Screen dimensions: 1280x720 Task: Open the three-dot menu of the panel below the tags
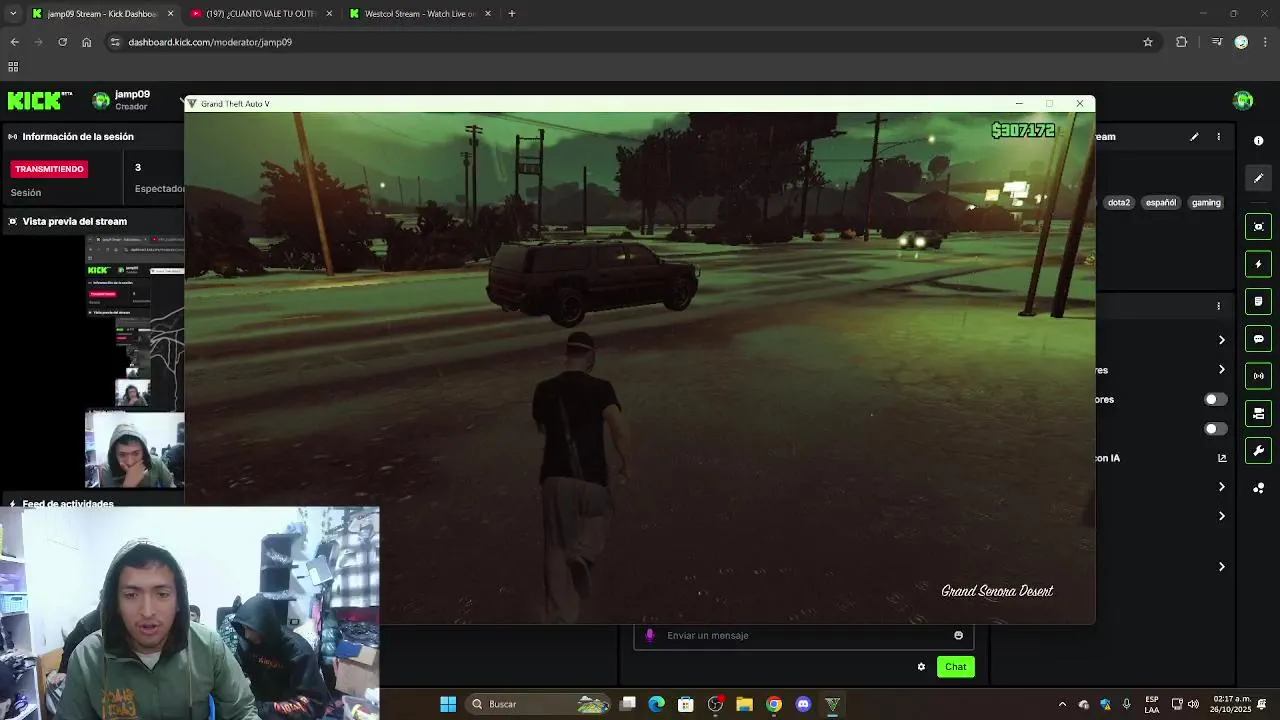click(x=1218, y=306)
